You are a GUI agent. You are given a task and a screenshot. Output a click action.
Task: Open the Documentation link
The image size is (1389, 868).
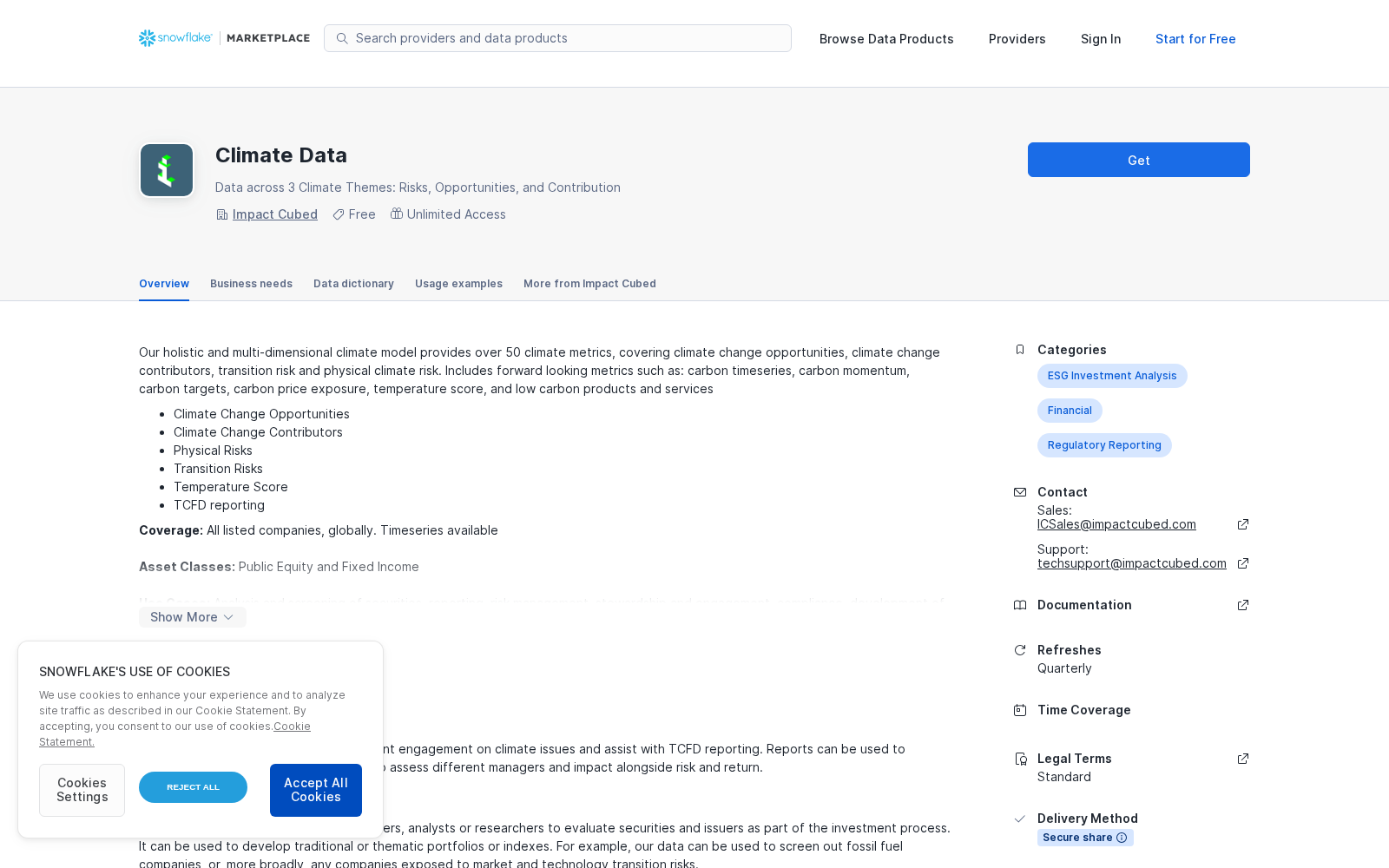point(1084,605)
